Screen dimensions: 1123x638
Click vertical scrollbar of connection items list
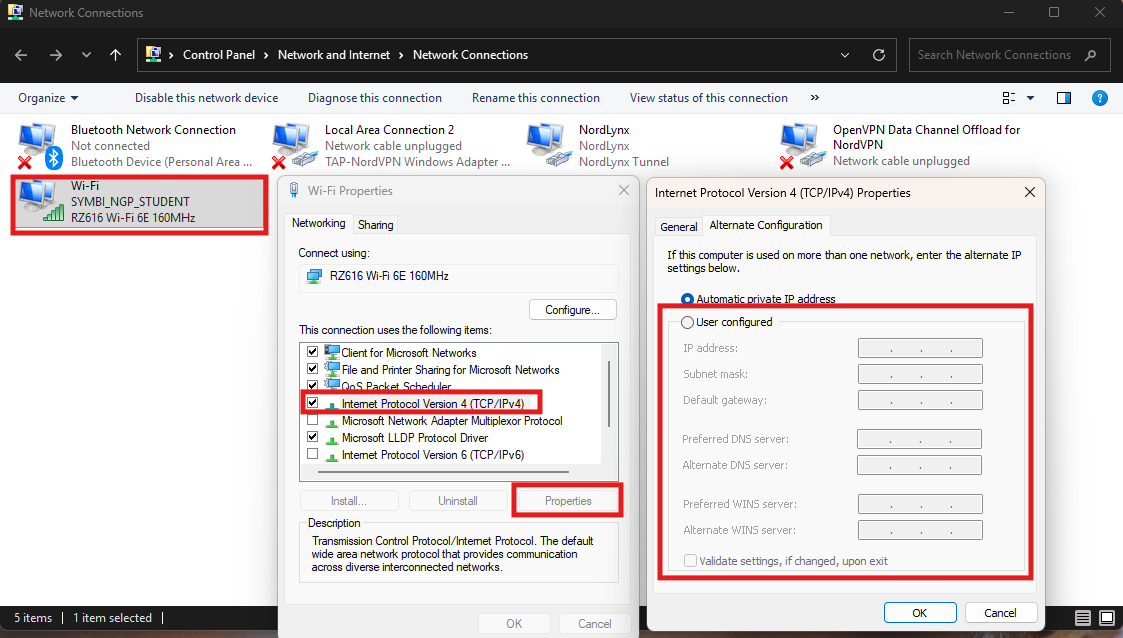tap(609, 394)
